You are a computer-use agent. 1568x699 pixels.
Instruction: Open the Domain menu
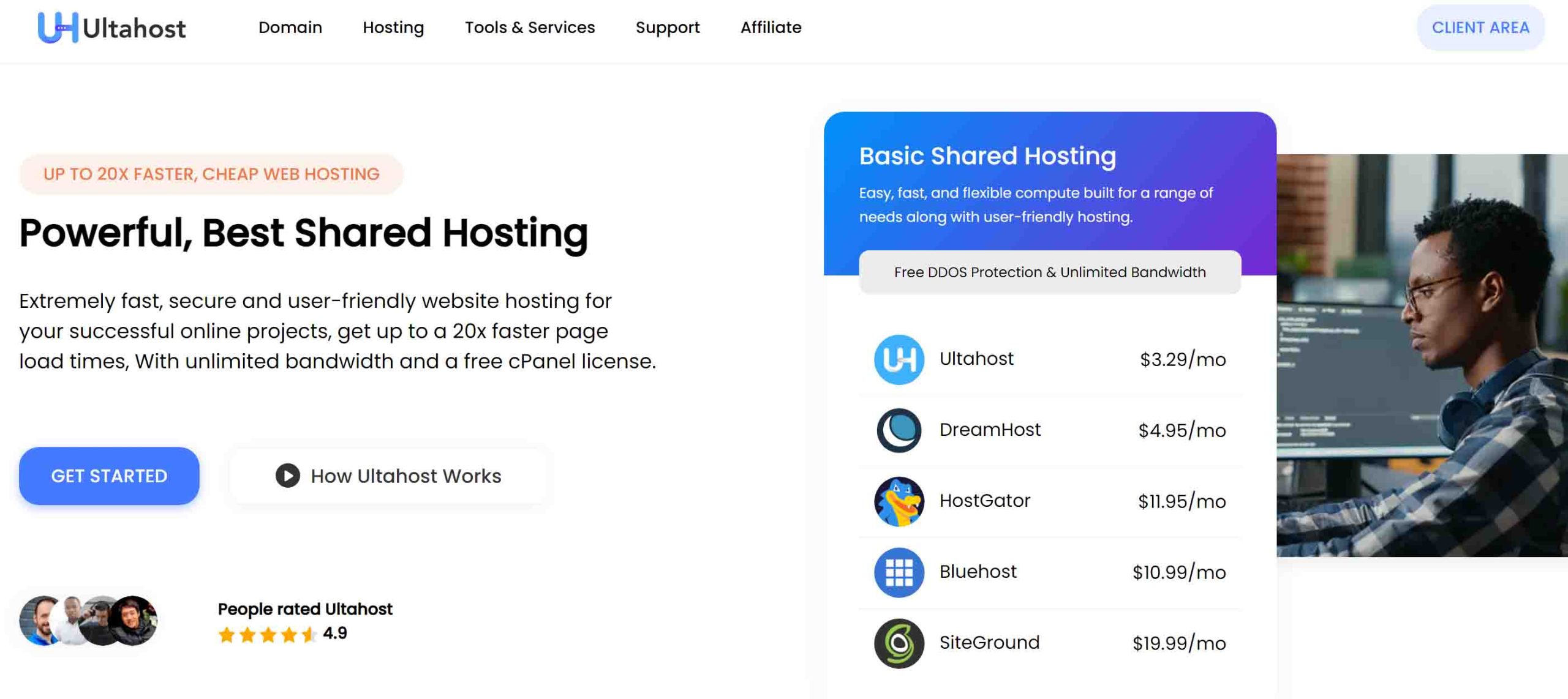290,28
